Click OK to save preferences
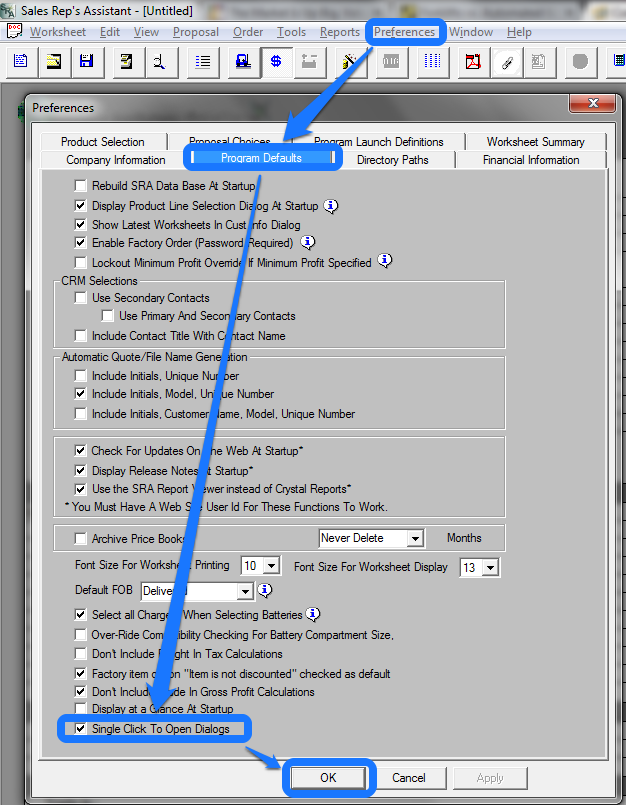The height and width of the screenshot is (805, 626). tap(328, 778)
